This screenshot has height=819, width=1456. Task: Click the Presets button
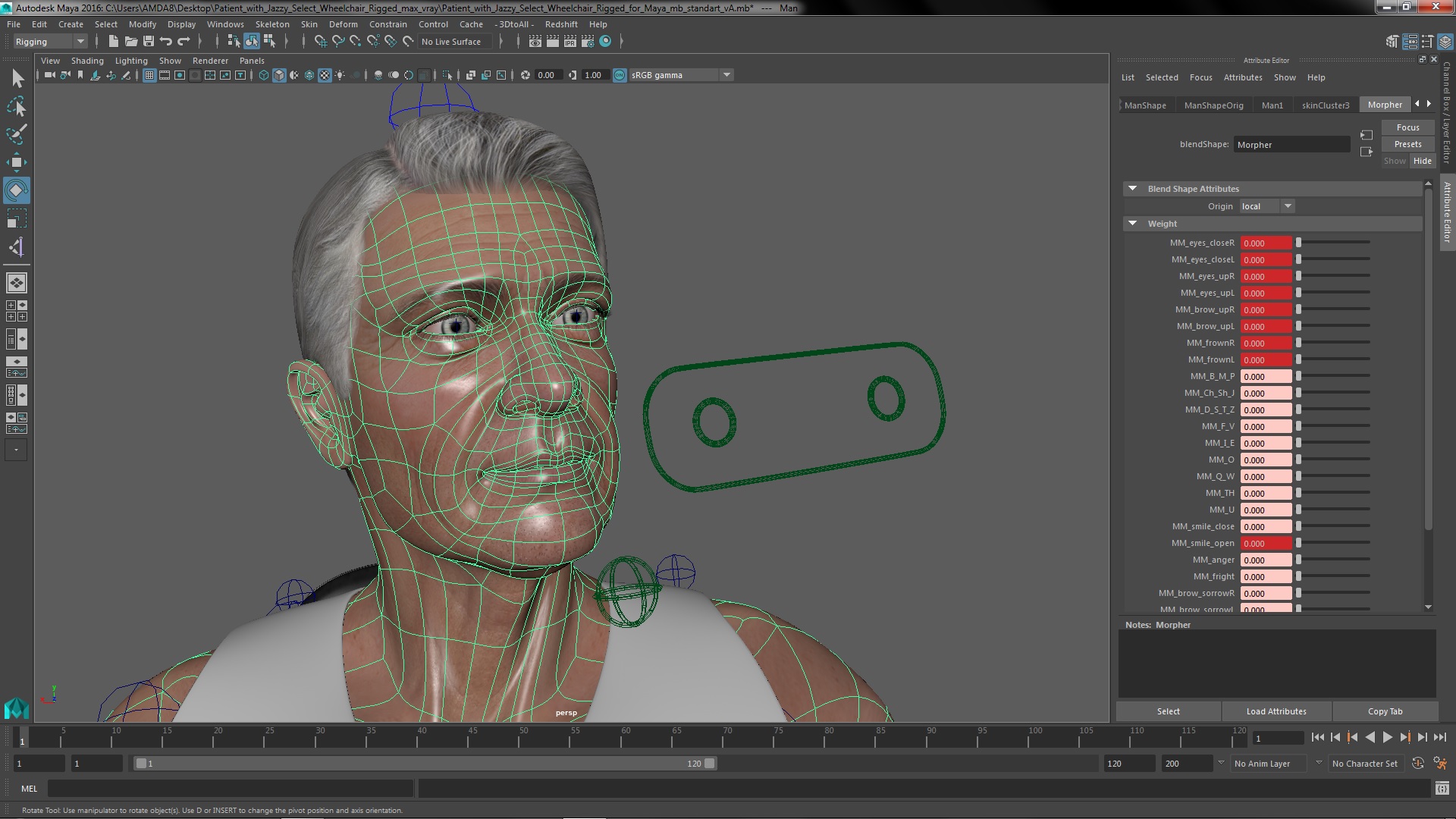pyautogui.click(x=1407, y=144)
